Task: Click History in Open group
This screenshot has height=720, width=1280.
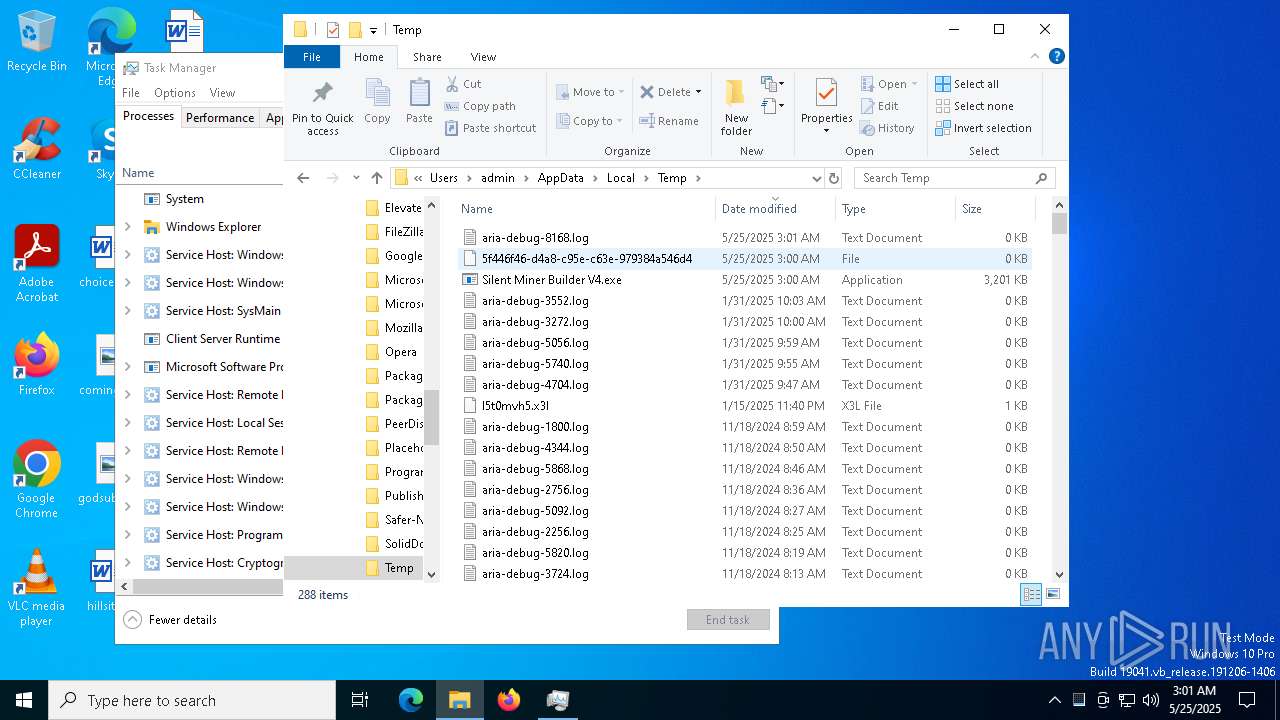Action: (886, 128)
